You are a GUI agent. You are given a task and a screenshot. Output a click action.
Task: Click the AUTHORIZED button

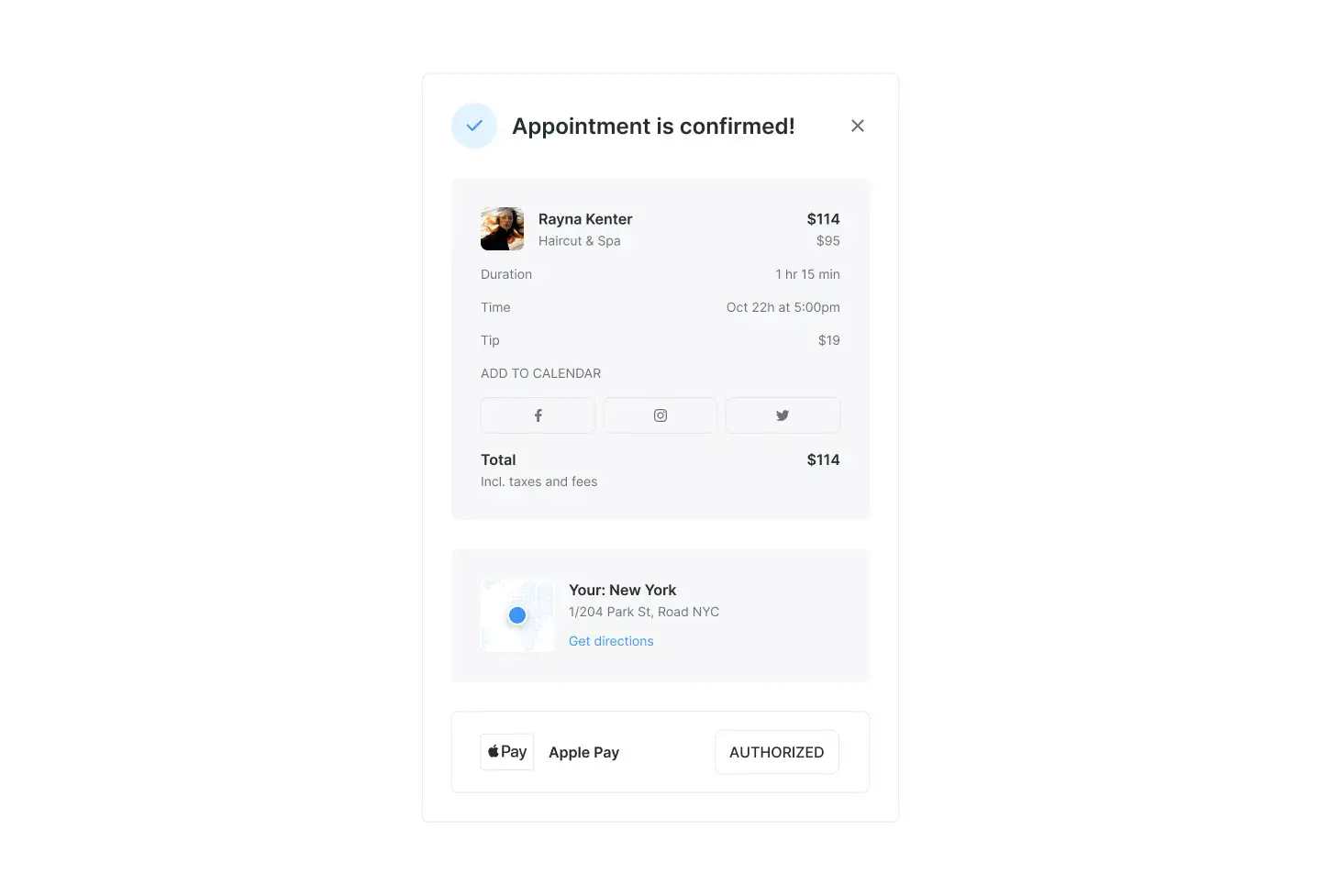(x=777, y=752)
